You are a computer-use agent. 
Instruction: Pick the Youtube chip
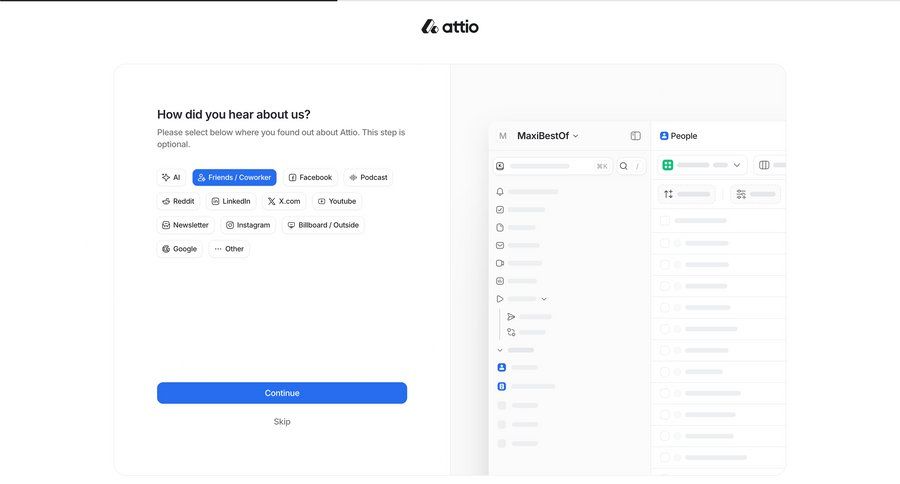tap(337, 202)
